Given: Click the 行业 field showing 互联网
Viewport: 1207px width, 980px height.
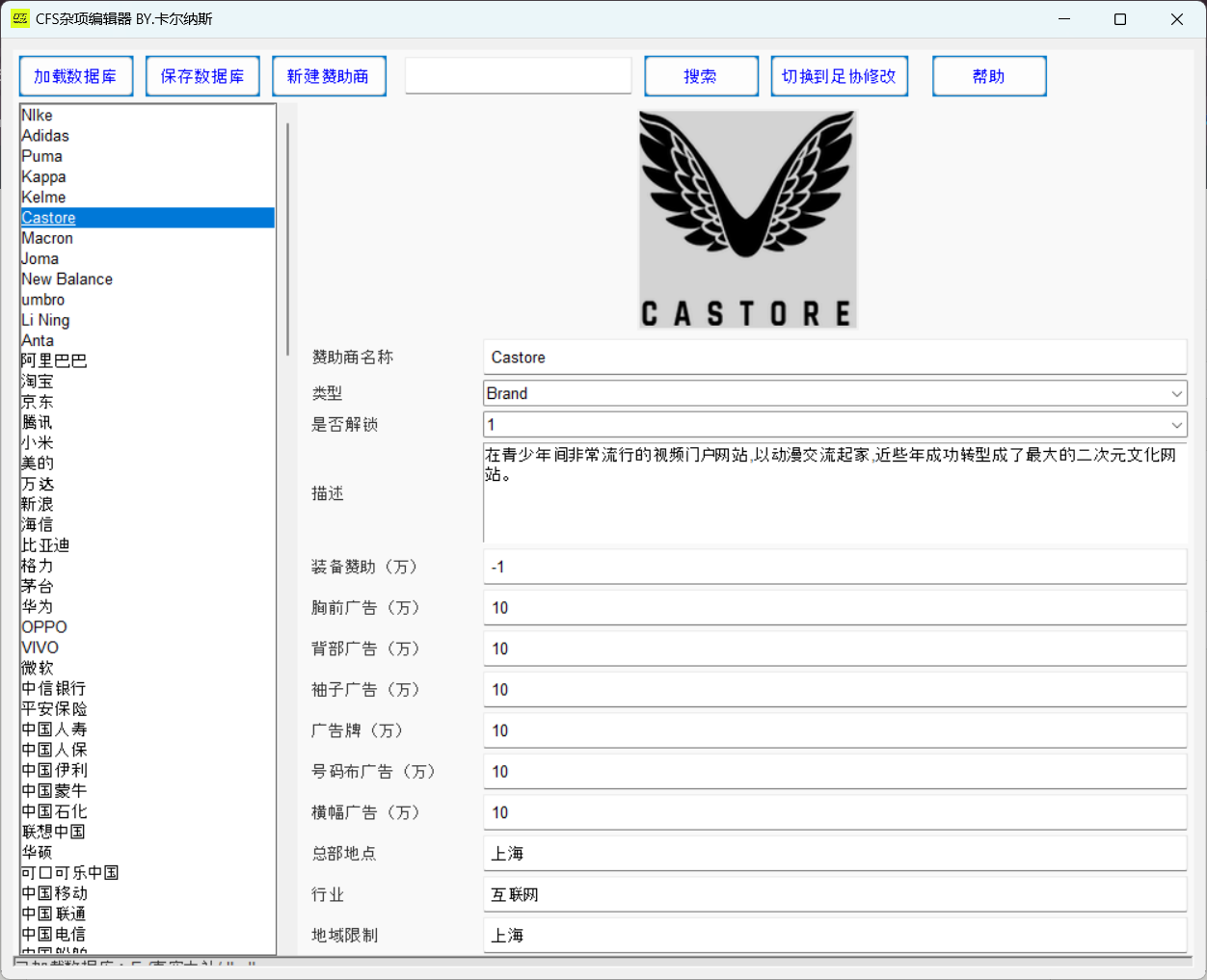Looking at the screenshot, I should point(835,894).
